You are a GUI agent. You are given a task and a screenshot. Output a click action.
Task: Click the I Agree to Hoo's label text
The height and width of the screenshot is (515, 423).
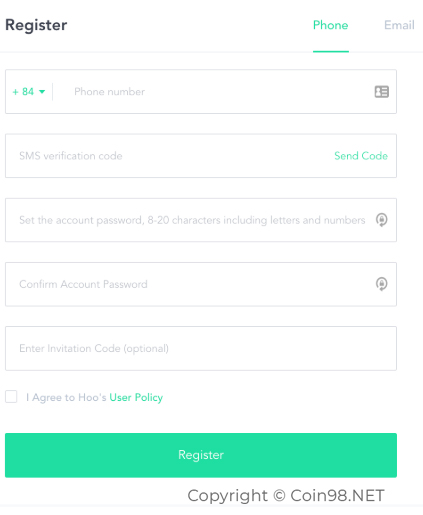(x=66, y=397)
